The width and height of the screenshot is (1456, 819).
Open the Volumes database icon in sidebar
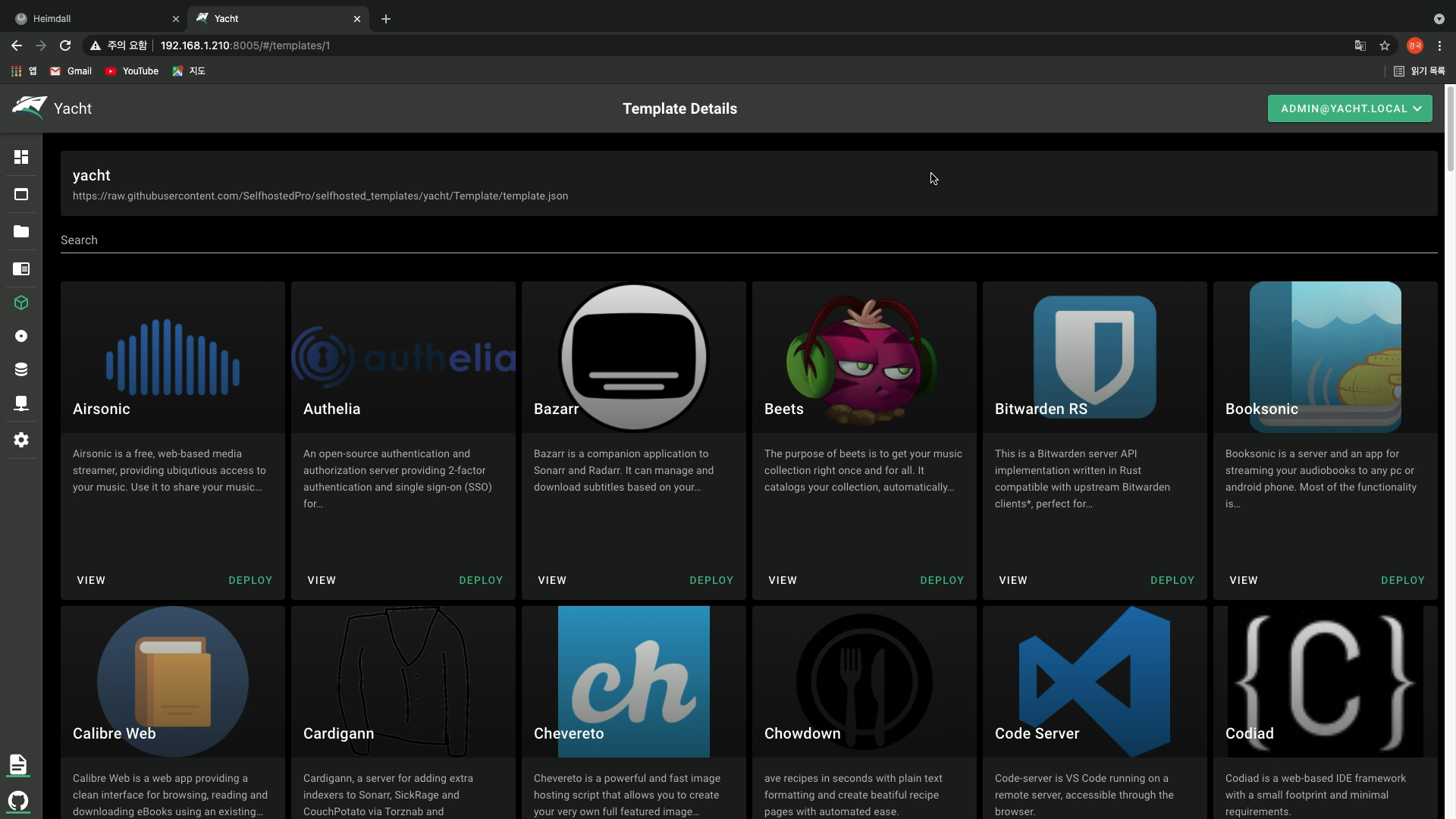click(21, 369)
